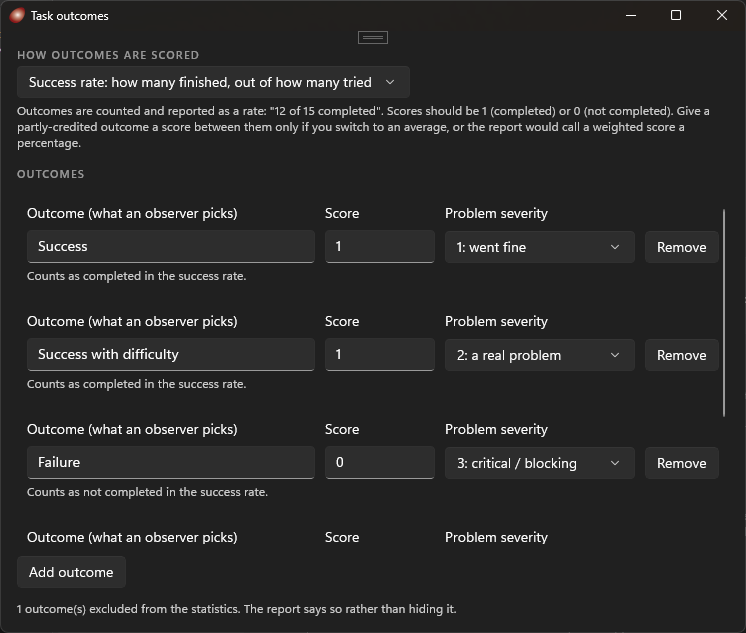Edit the Failure outcome name field
Screen dimensions: 746x633
pyautogui.click(x=171, y=463)
